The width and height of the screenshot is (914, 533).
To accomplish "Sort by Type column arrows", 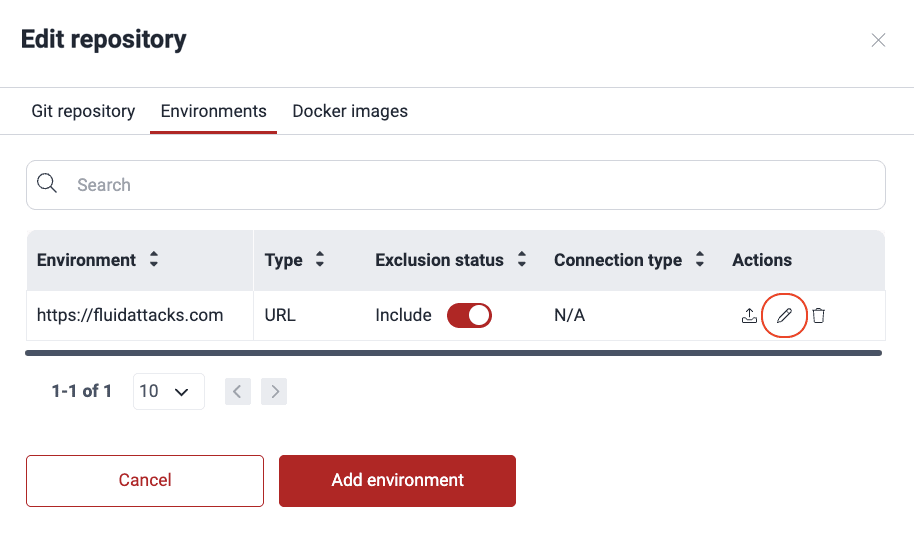I will [x=319, y=260].
